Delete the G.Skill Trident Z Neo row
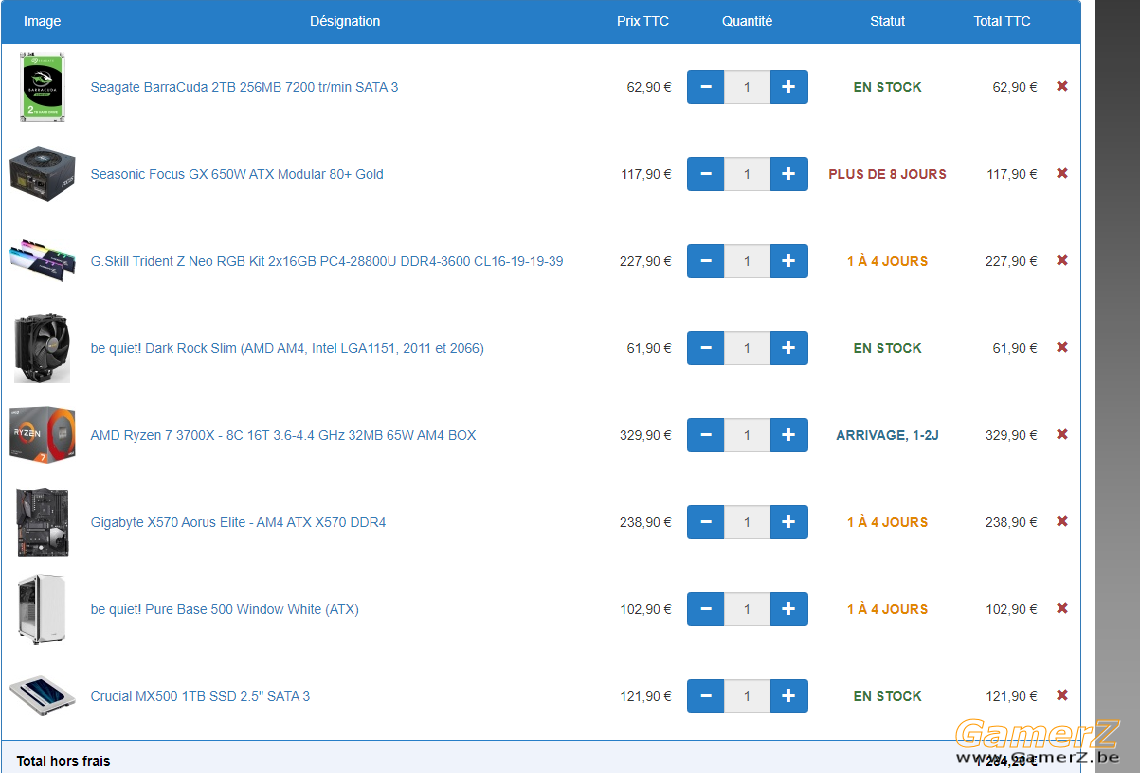 click(x=1062, y=260)
